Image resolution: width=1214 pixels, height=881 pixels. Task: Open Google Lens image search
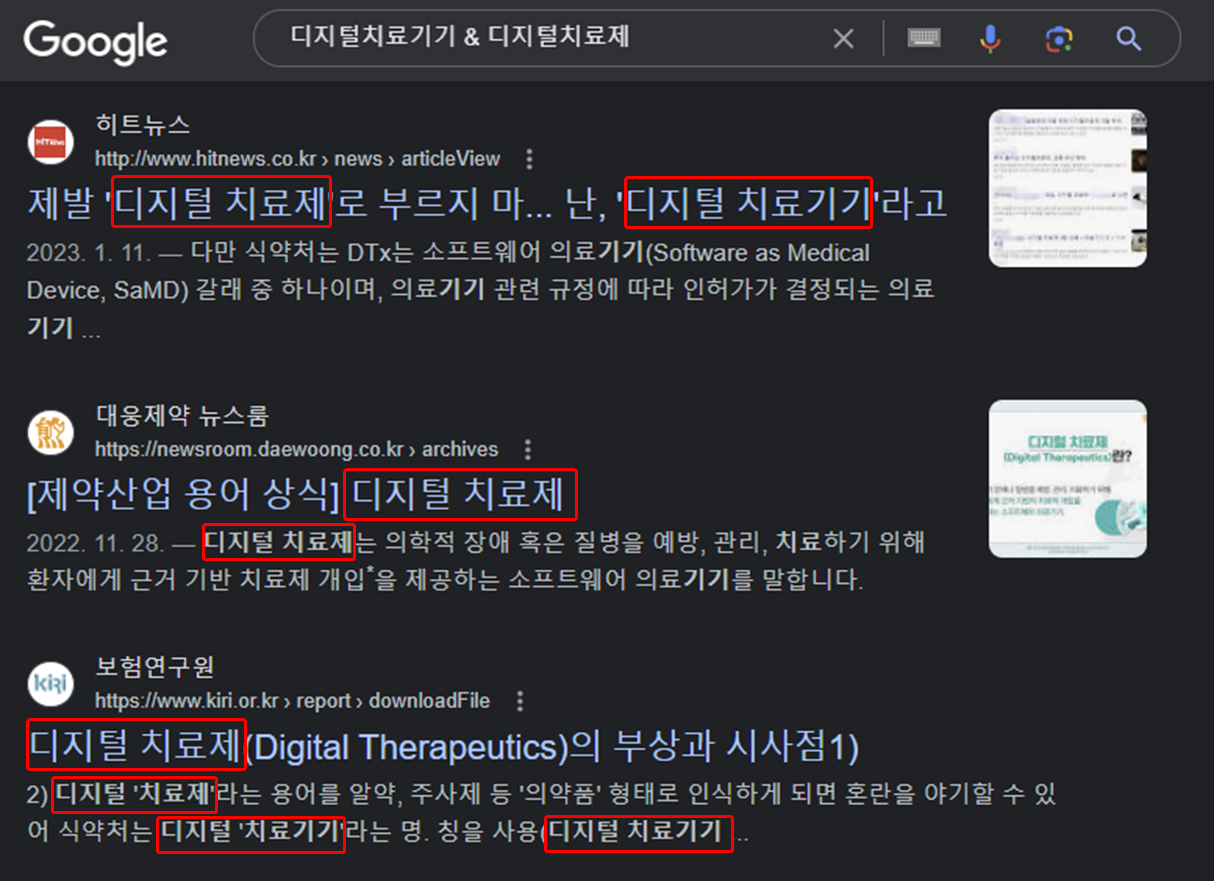pyautogui.click(x=1059, y=39)
